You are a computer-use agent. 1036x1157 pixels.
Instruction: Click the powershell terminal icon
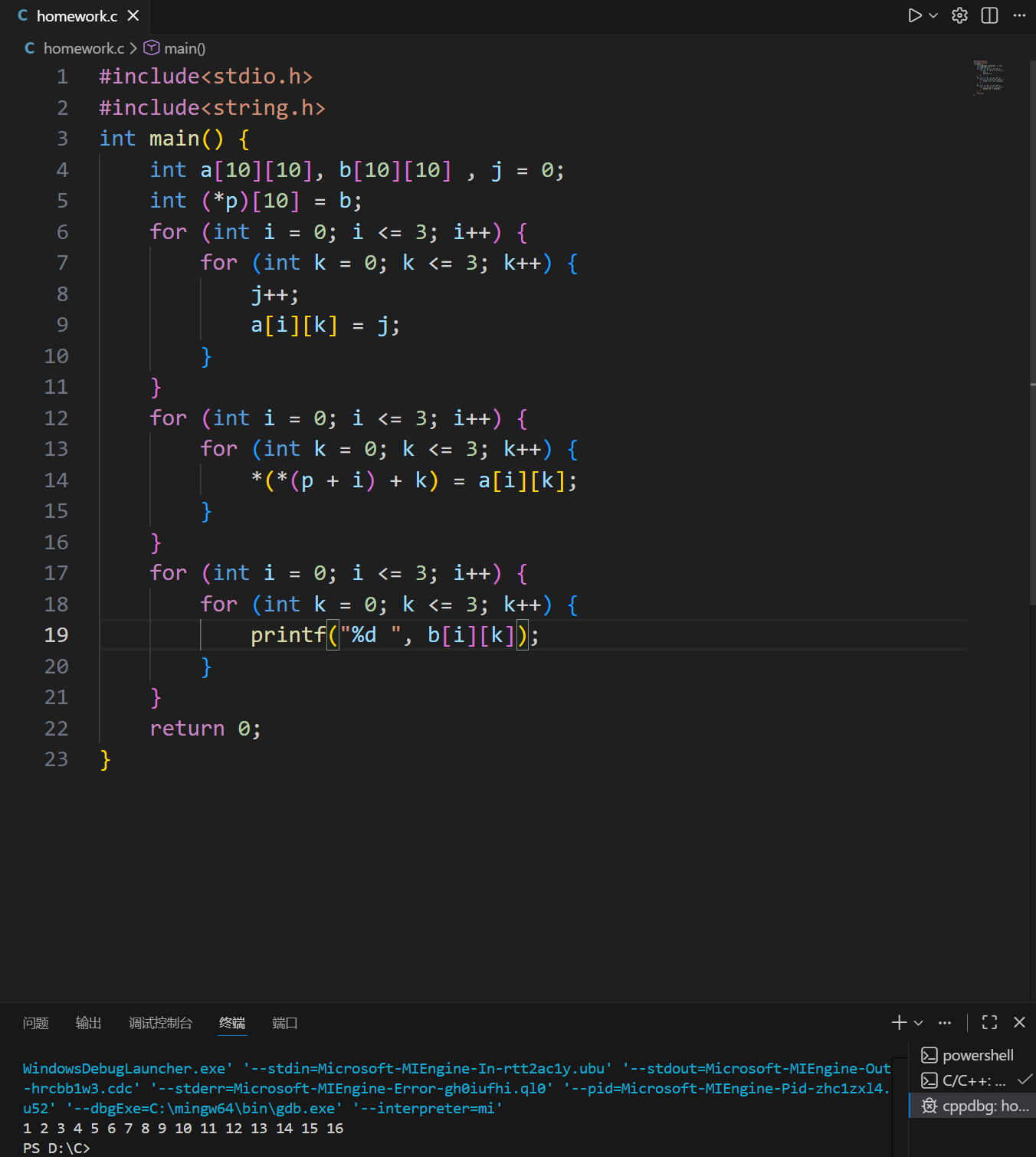[929, 1055]
